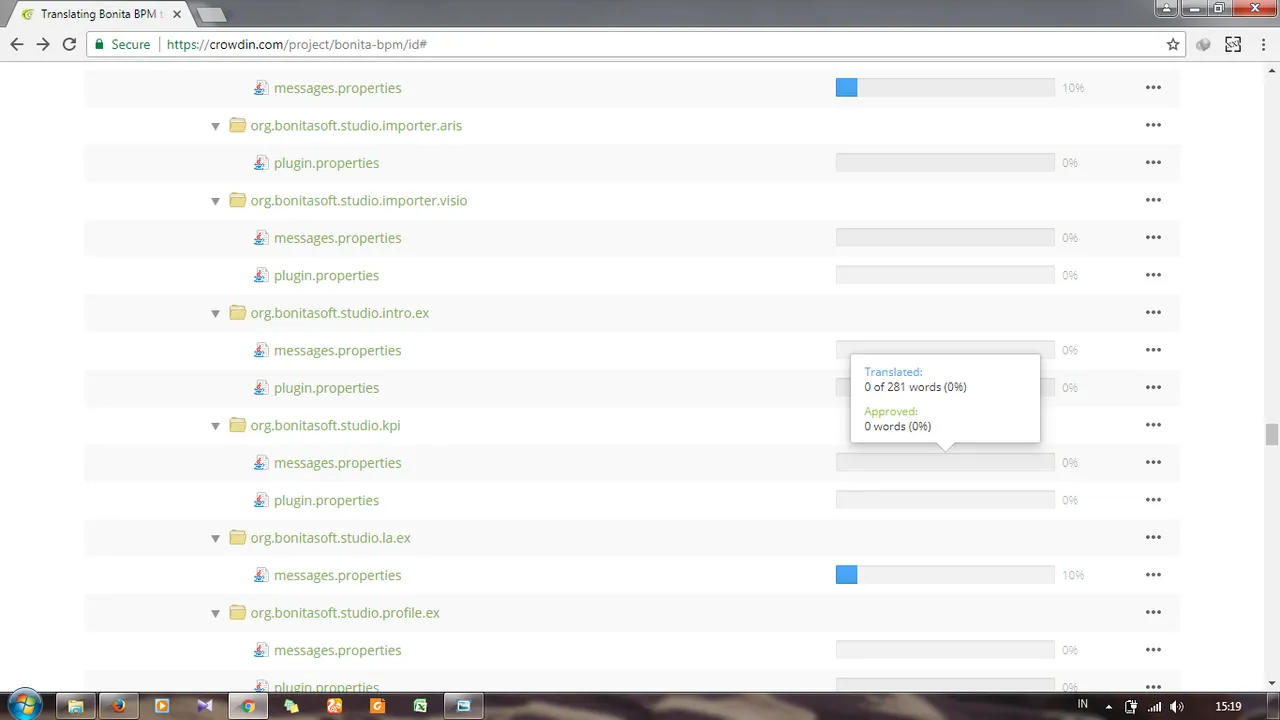The height and width of the screenshot is (720, 1280).
Task: Click file icon of plugin.properties under importer.aris
Action: click(x=261, y=163)
